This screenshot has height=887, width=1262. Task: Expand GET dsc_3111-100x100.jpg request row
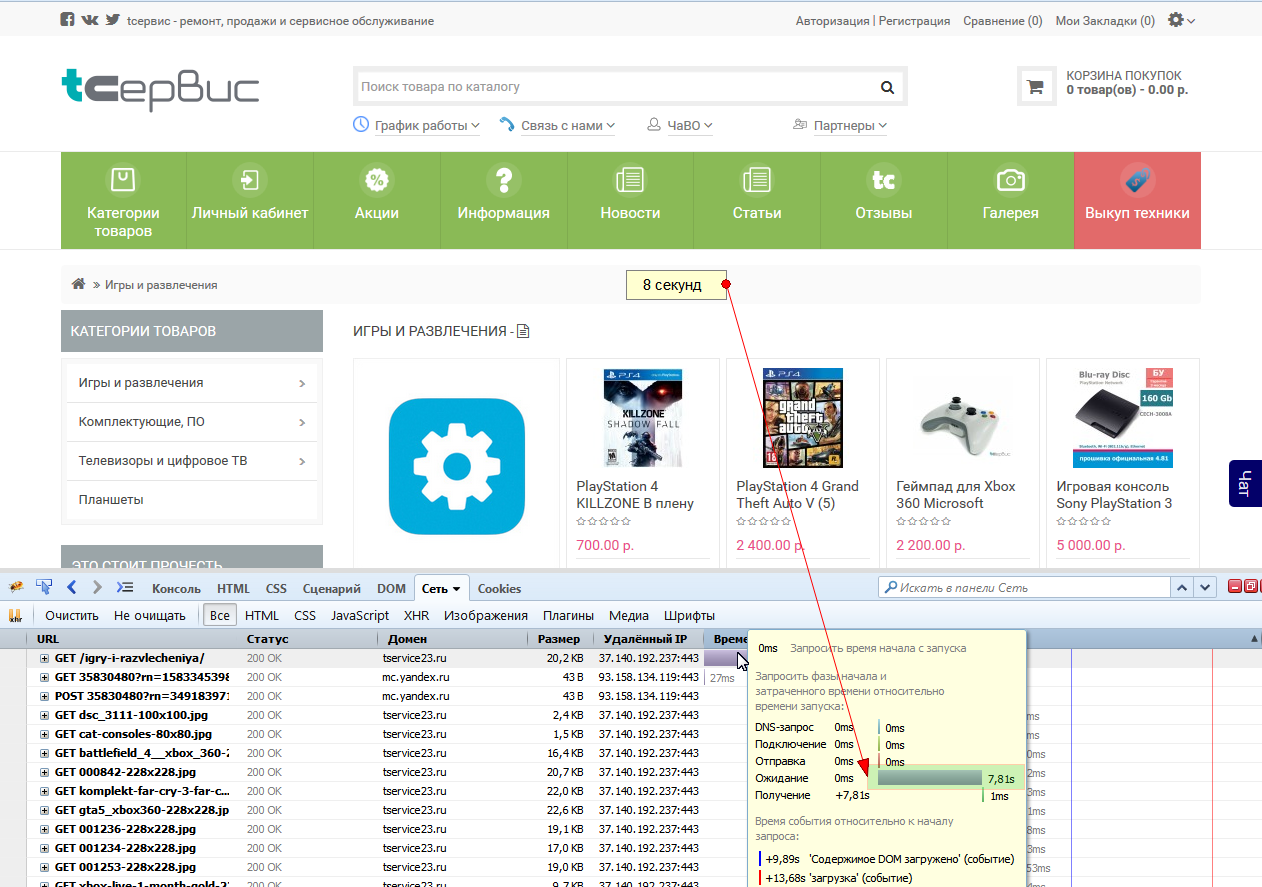45,715
